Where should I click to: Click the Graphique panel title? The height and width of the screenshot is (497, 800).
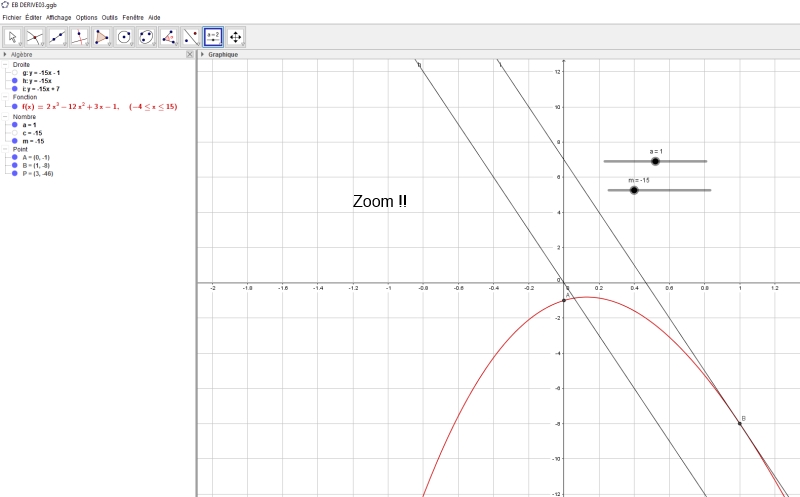pyautogui.click(x=223, y=54)
